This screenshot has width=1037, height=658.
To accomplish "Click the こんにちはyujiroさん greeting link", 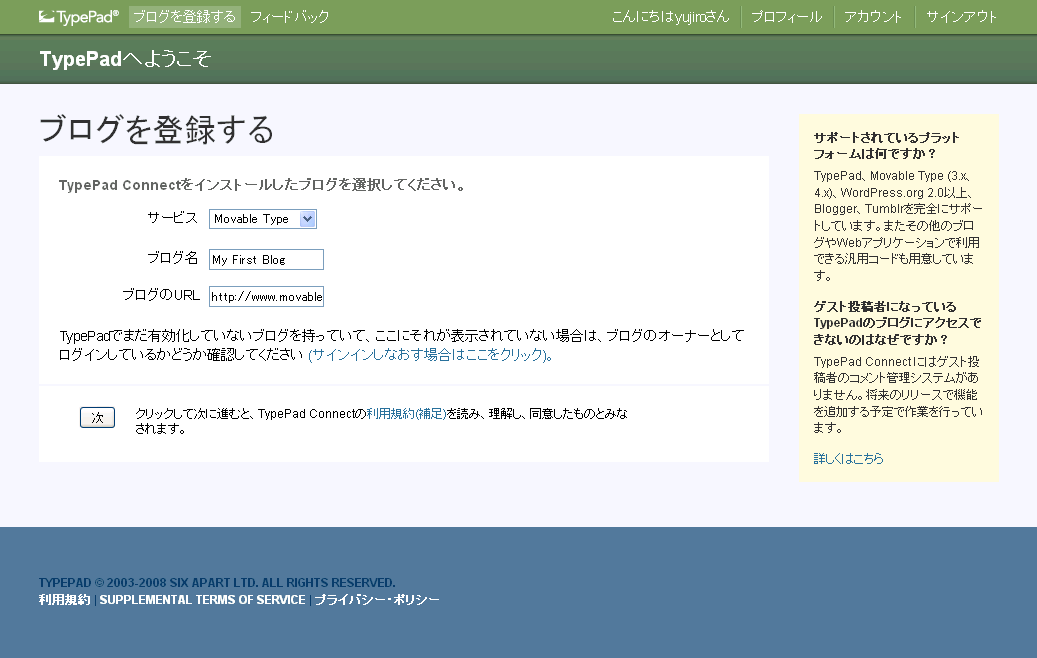I will click(x=670, y=16).
